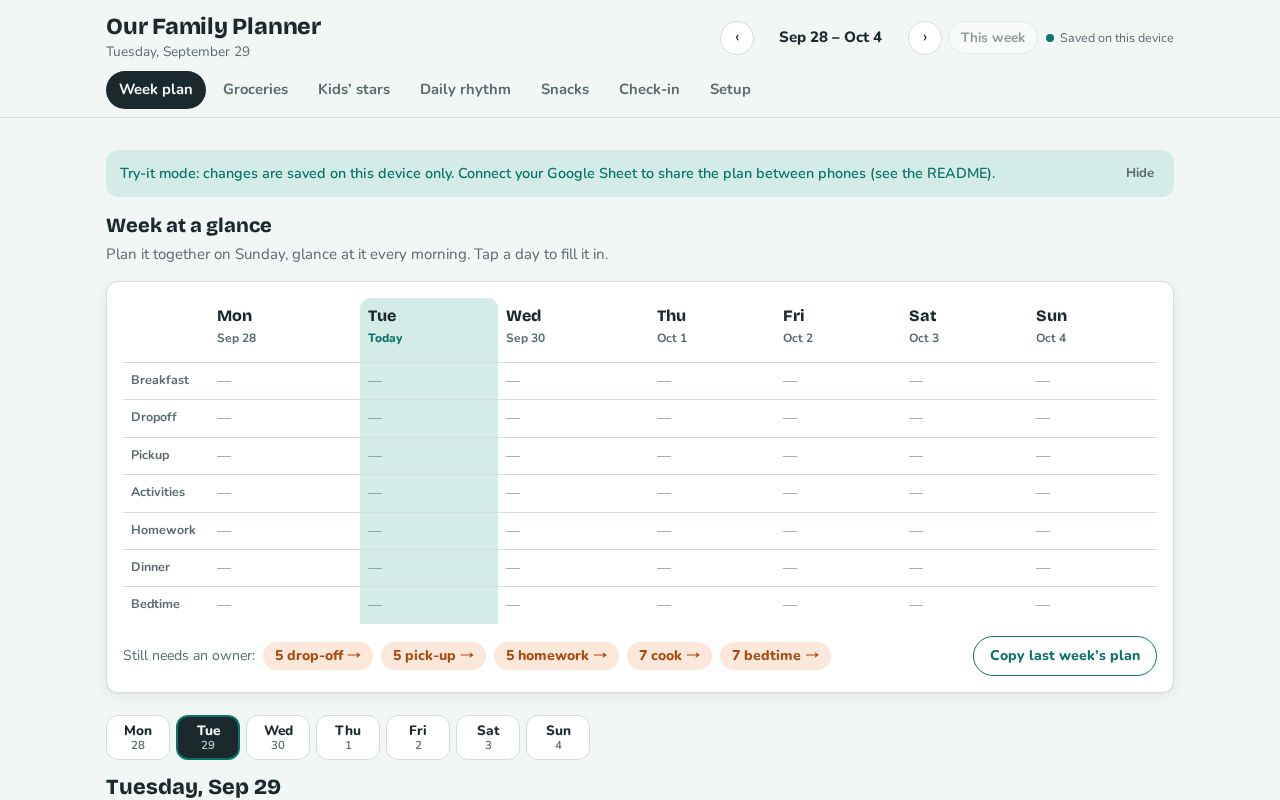Viewport: 1280px width, 800px height.
Task: Click the Sep 28 – Oct 4 range
Action: [x=830, y=38]
